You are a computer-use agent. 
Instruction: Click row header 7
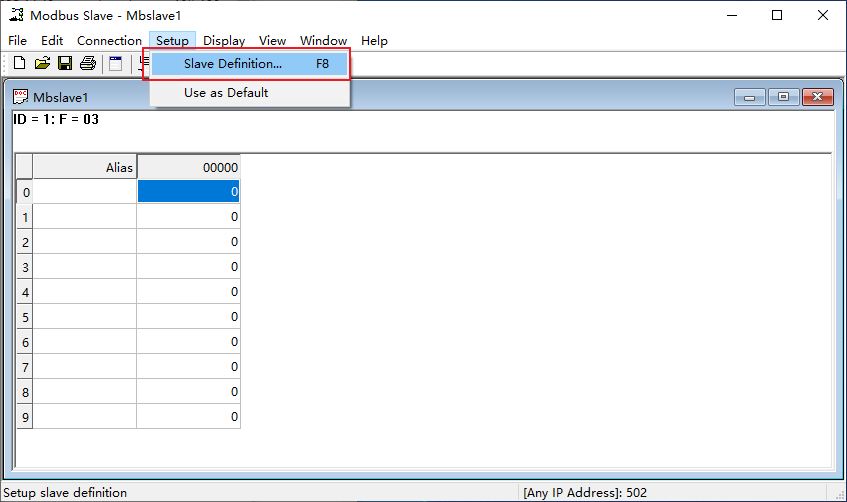click(25, 366)
